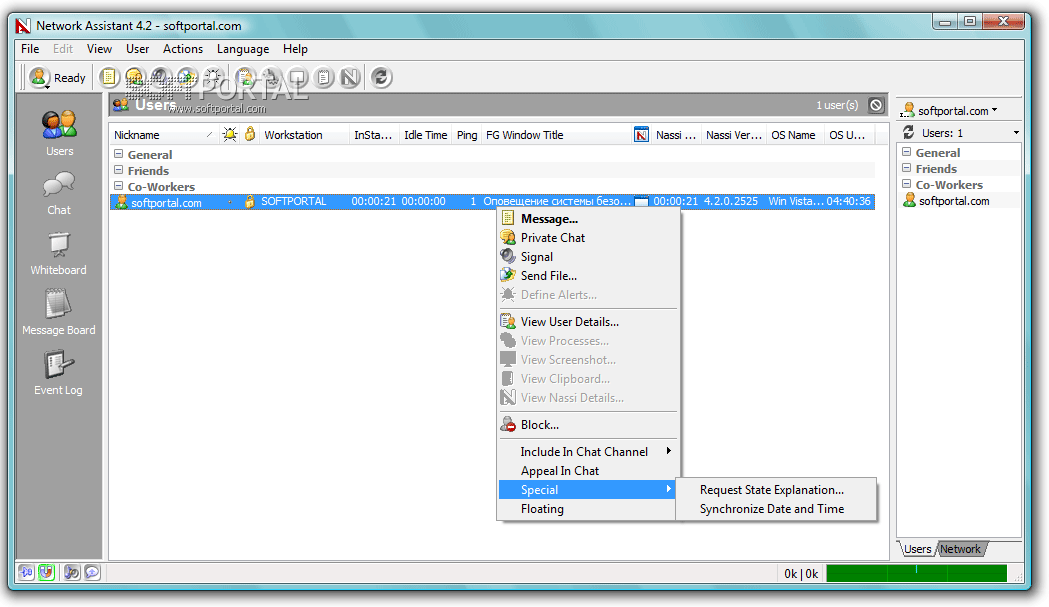1049x607 pixels.
Task: Choose Send File... in the context menu
Action: tap(588, 276)
